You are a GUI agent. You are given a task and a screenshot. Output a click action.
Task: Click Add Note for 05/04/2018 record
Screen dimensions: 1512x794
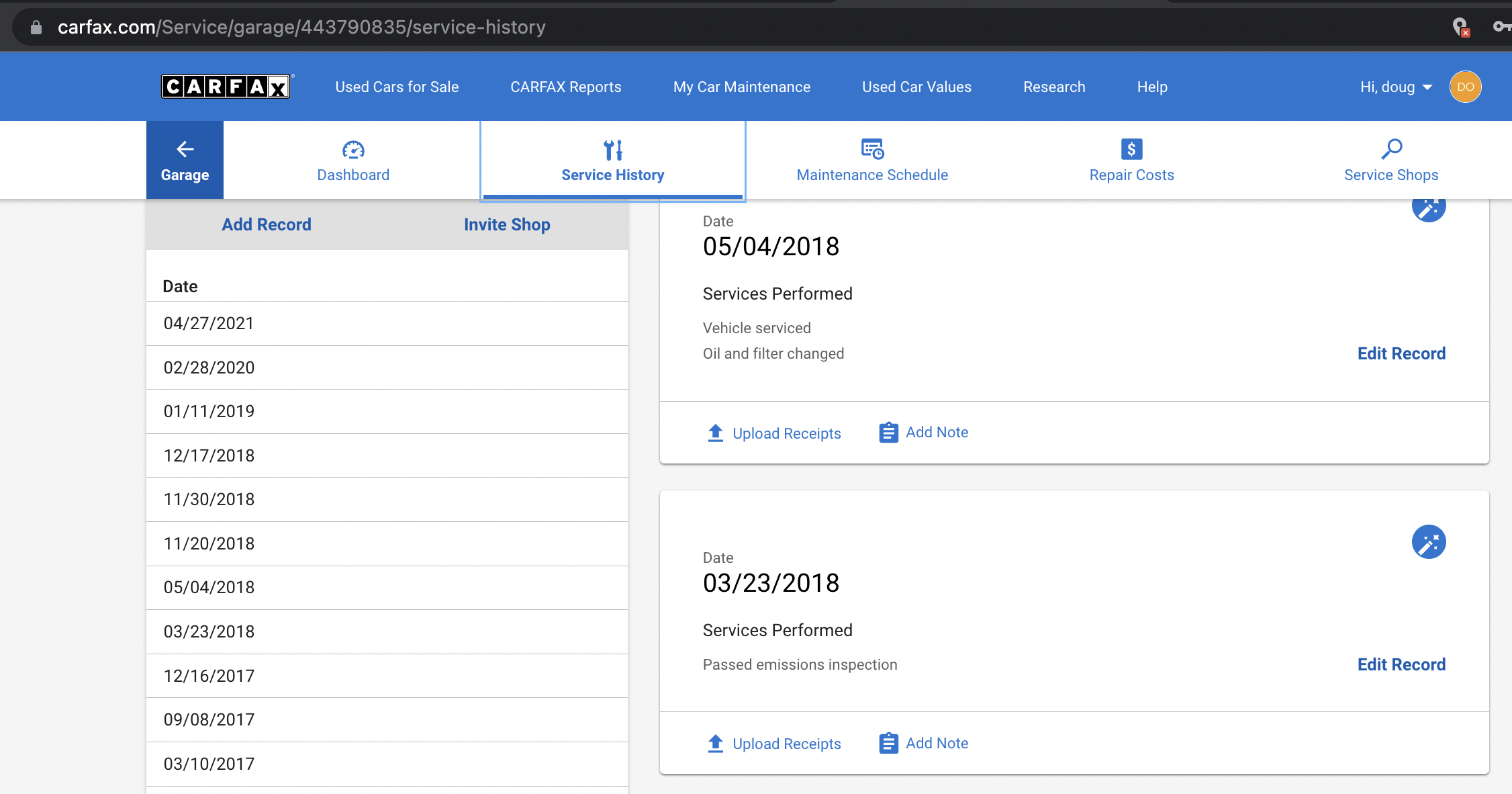coord(937,432)
